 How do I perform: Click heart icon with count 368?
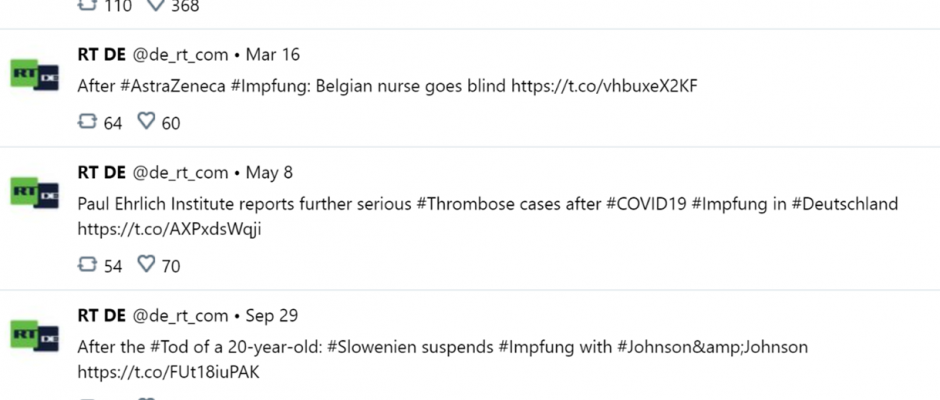155,5
